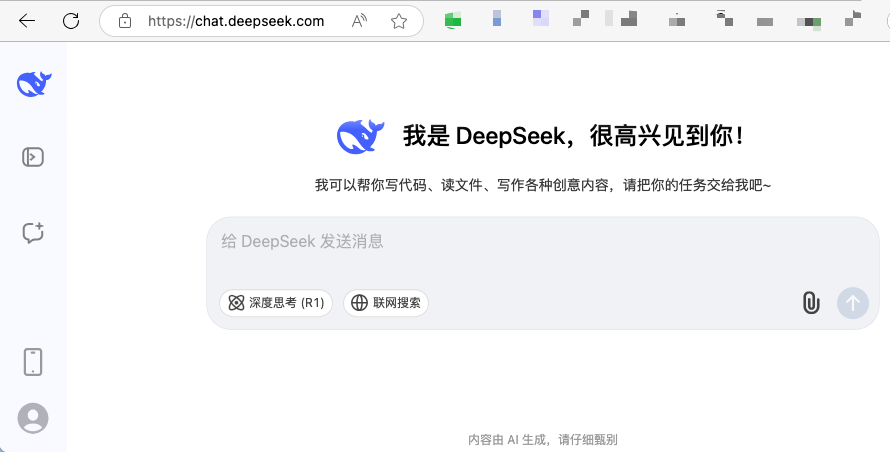Send the message with arrow button
The image size is (890, 452).
coord(853,303)
